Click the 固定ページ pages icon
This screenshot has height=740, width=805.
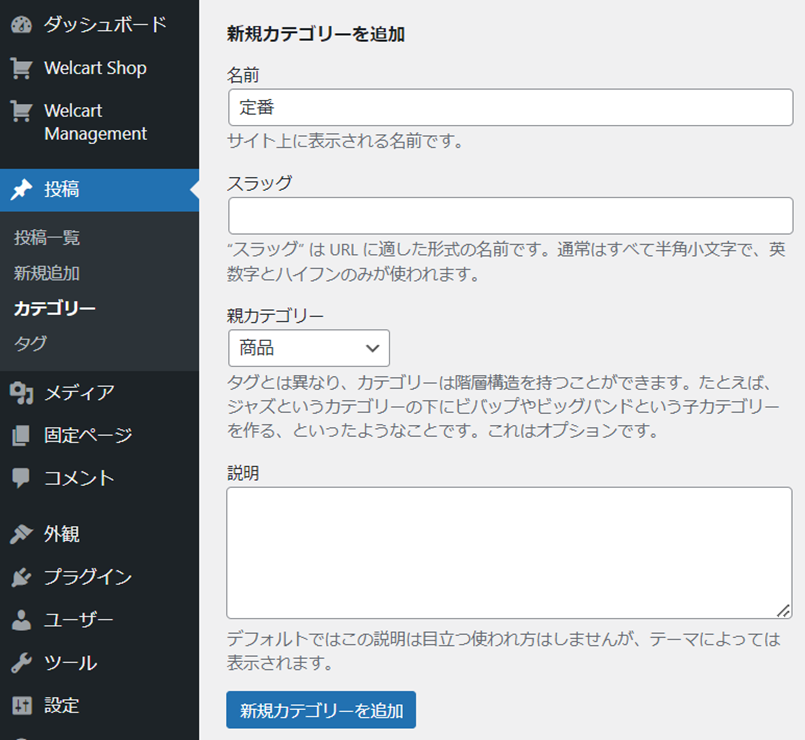coord(21,435)
